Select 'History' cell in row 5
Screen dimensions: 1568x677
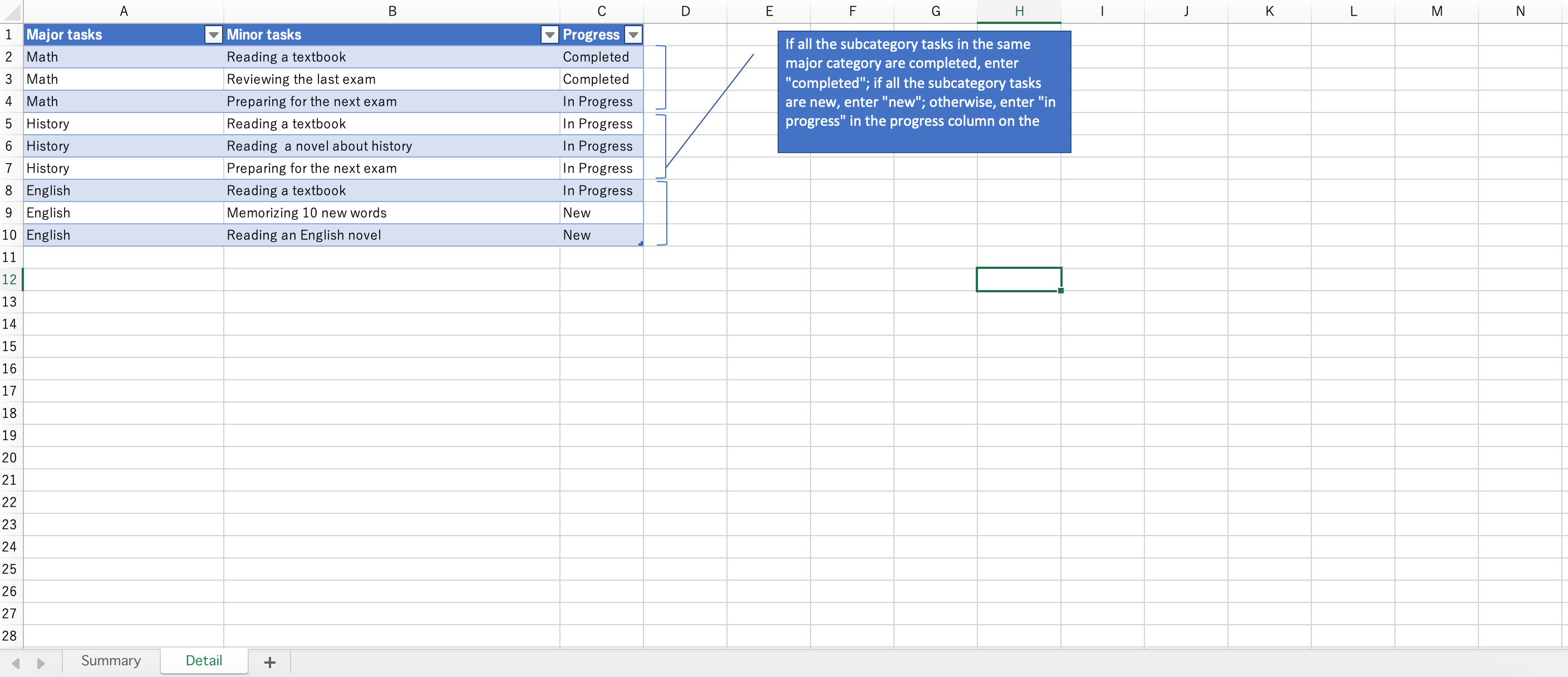124,124
